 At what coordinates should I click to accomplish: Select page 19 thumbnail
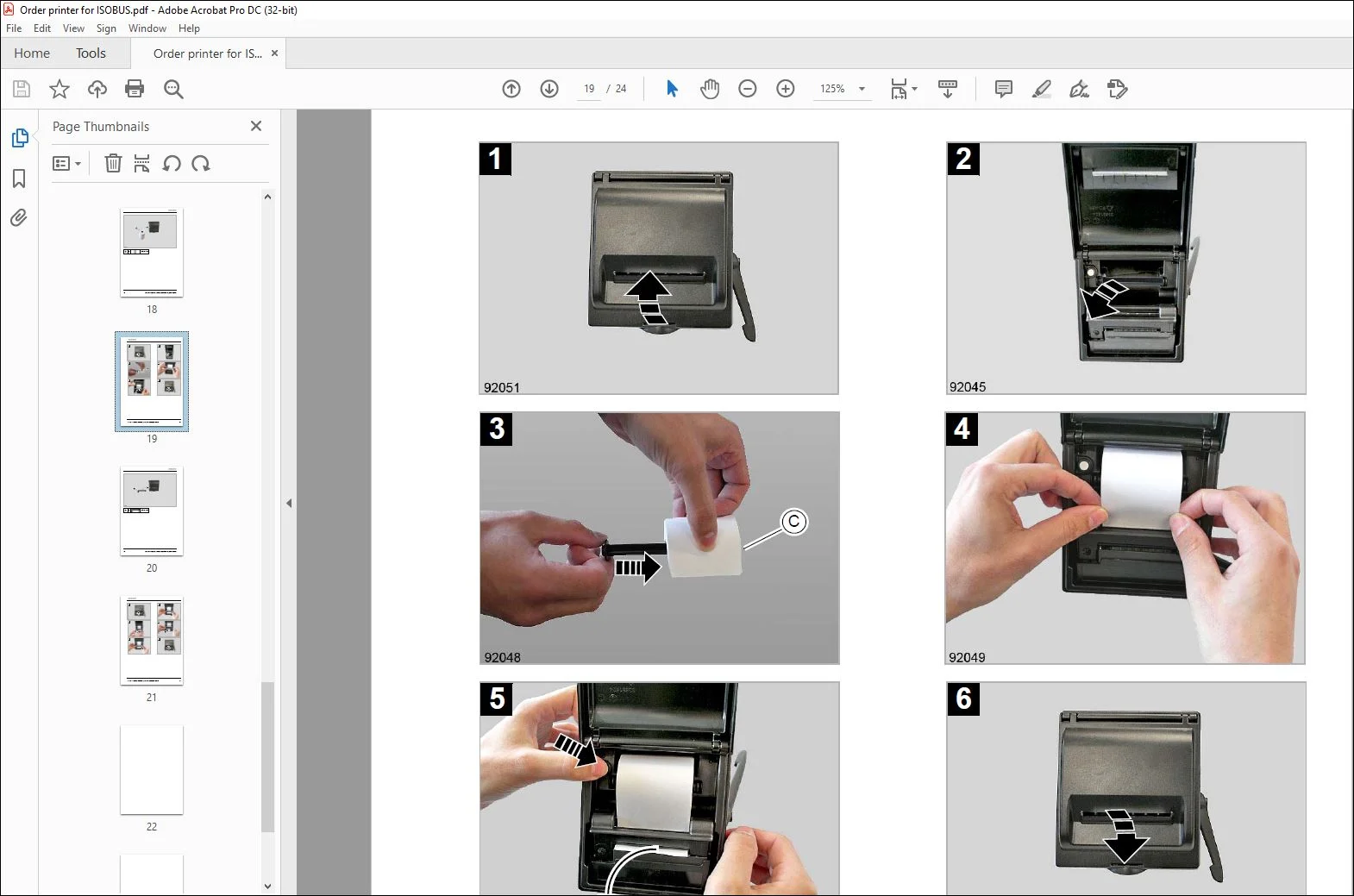152,381
